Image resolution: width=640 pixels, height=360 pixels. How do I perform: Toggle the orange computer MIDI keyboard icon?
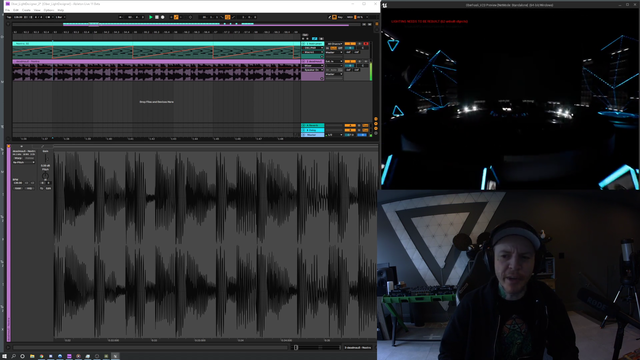[x=334, y=17]
